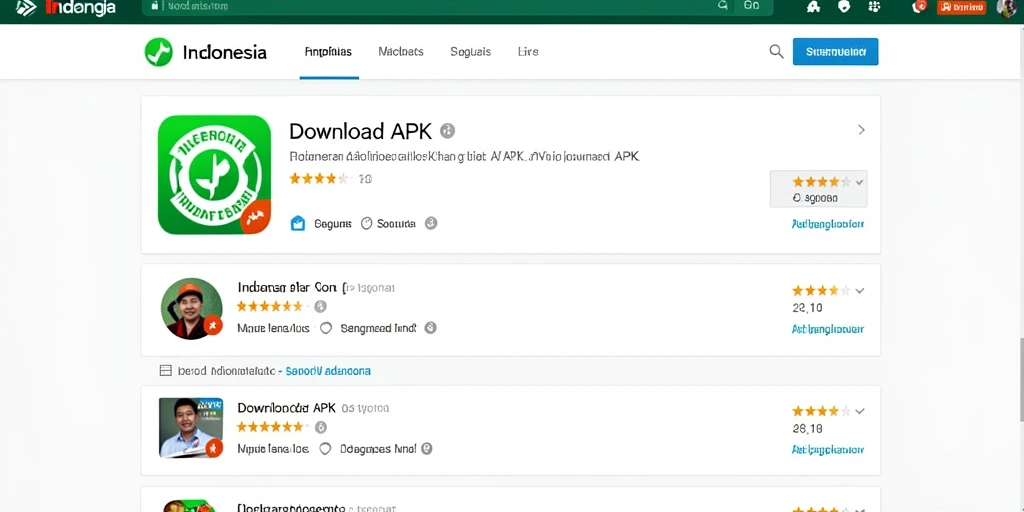The width and height of the screenshot is (1024, 512).
Task: Expand the rating dropdown in the Download APK card
Action: [859, 182]
